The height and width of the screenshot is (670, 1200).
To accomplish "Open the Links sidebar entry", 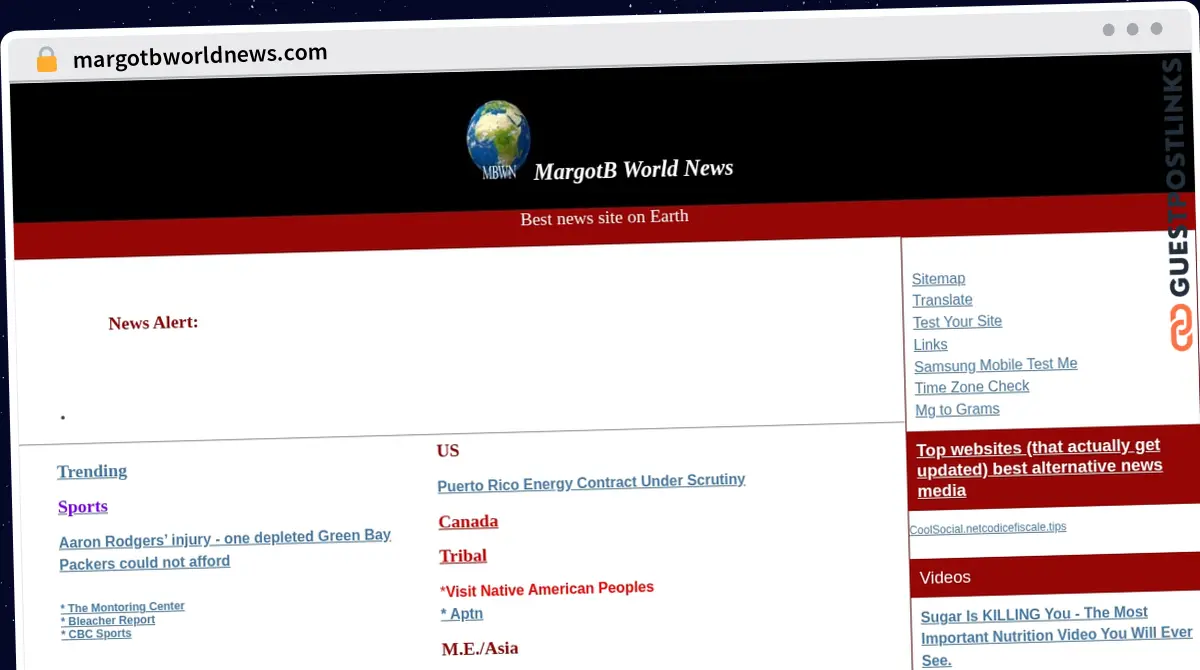I will click(930, 344).
